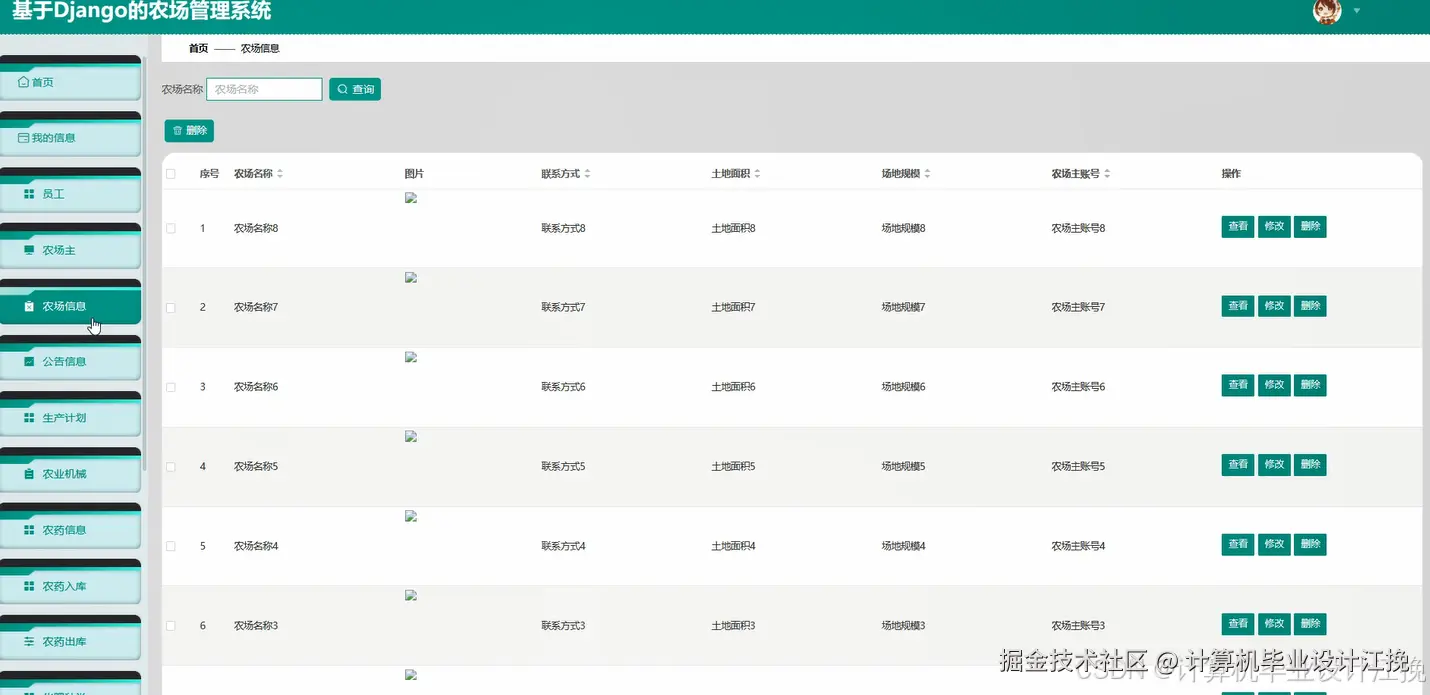Focus the 农场名称 search input field

pyautogui.click(x=264, y=90)
